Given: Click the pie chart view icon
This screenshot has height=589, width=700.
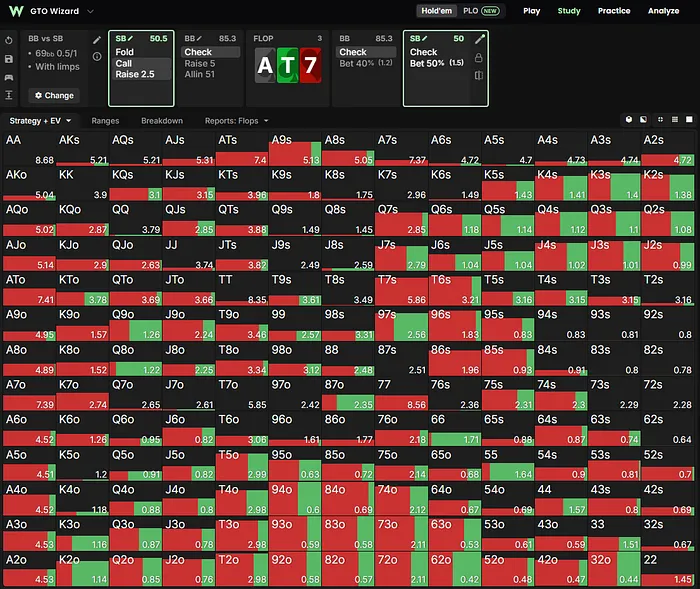Looking at the screenshot, I should click(x=629, y=120).
